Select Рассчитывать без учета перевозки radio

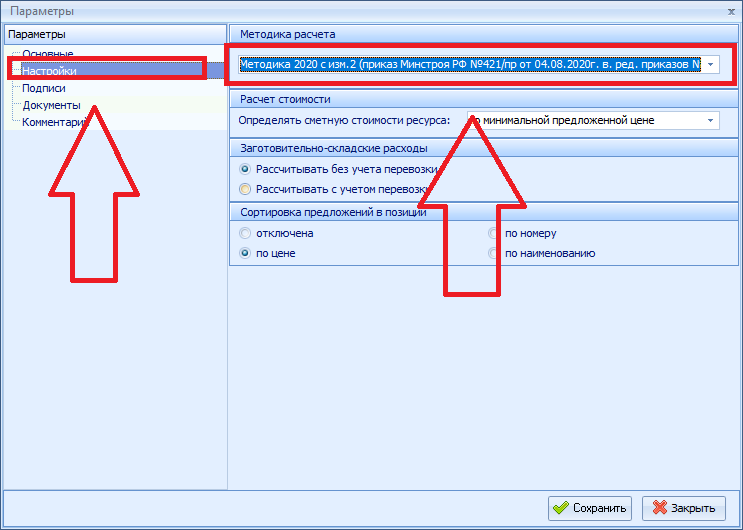pos(246,169)
